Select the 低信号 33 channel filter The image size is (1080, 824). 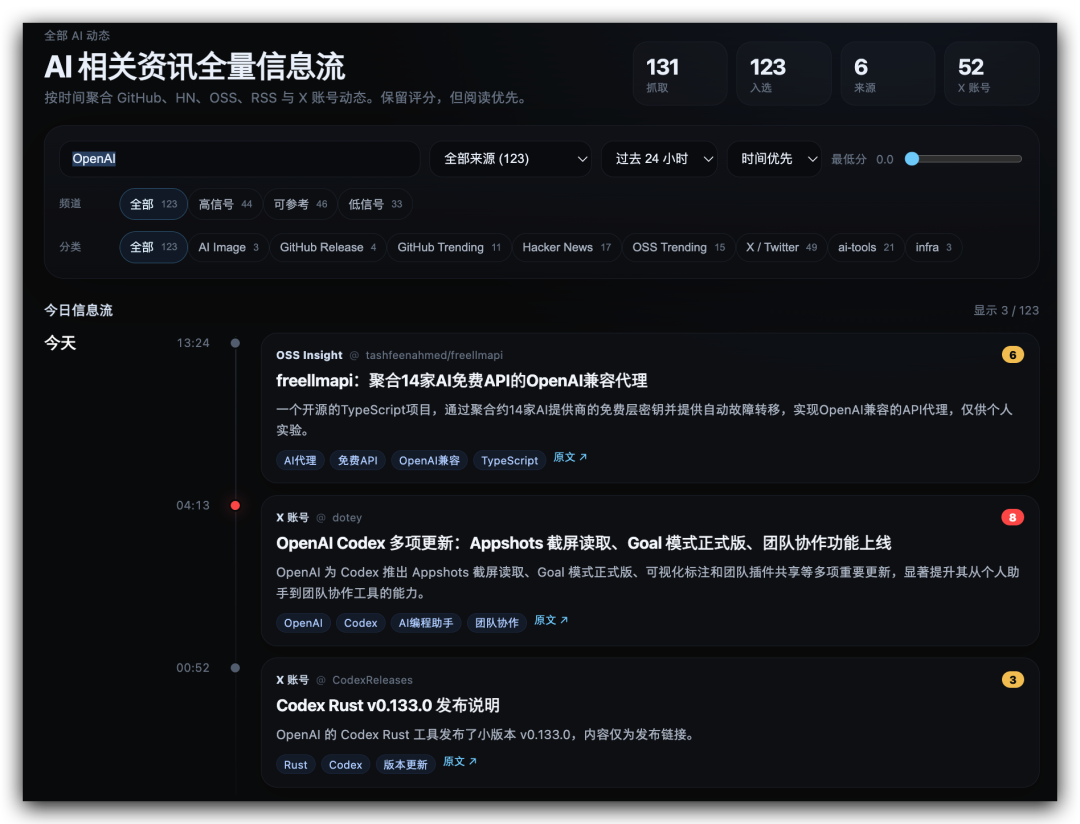pyautogui.click(x=375, y=204)
